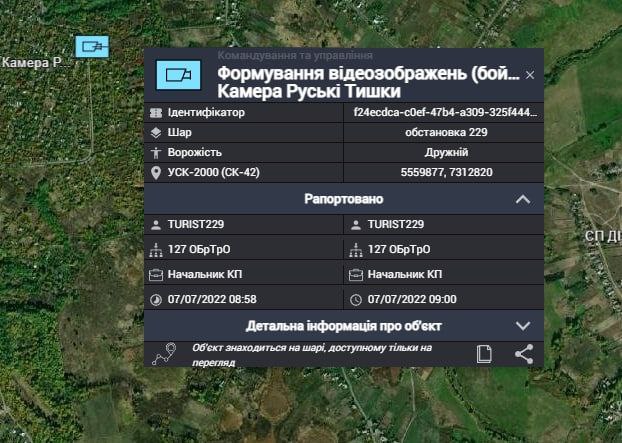Click left TURIST229 text
The height and width of the screenshot is (443, 622).
point(196,224)
